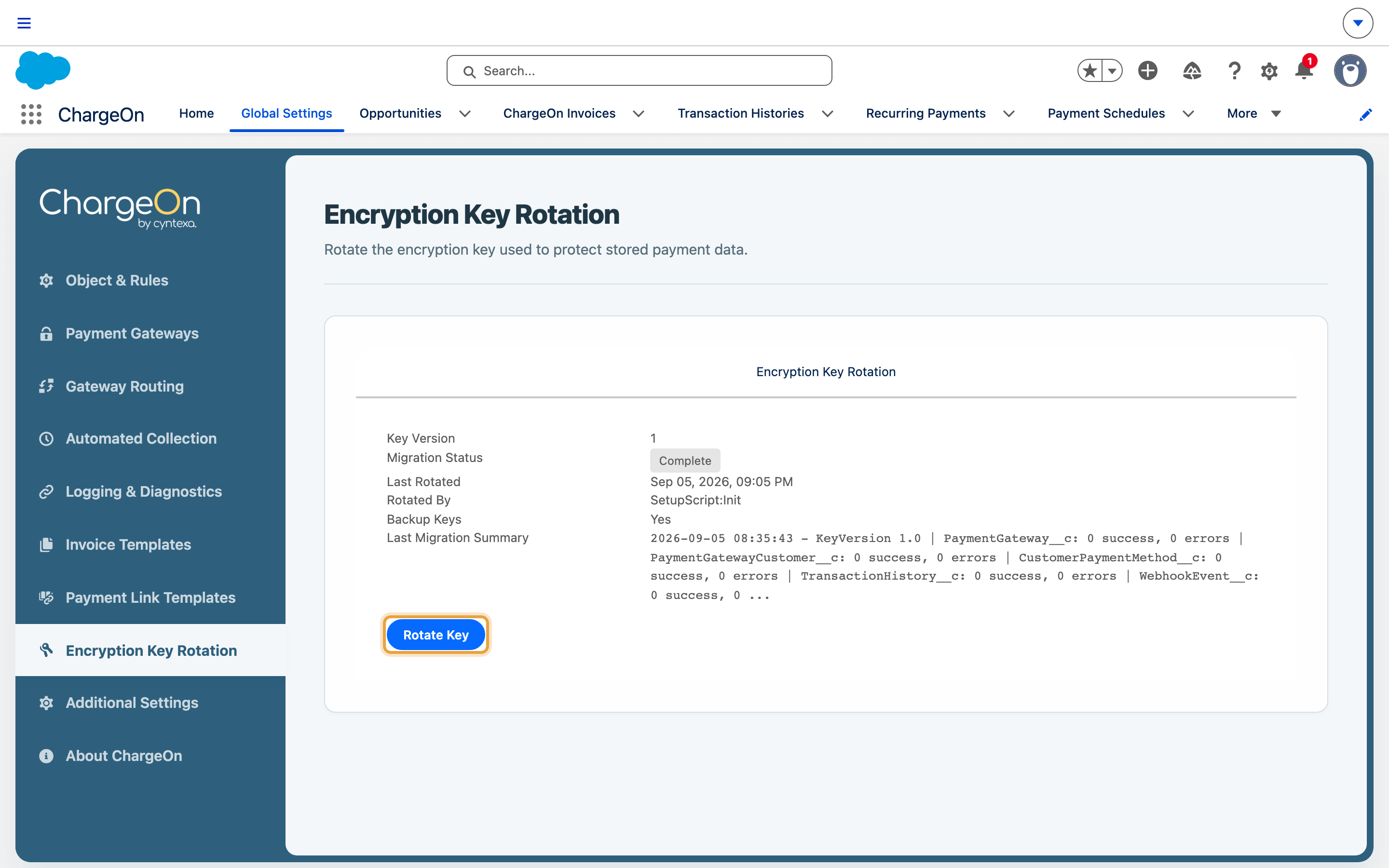The width and height of the screenshot is (1389, 868).
Task: Click the Backup Keys 'Yes' value
Action: click(x=660, y=519)
